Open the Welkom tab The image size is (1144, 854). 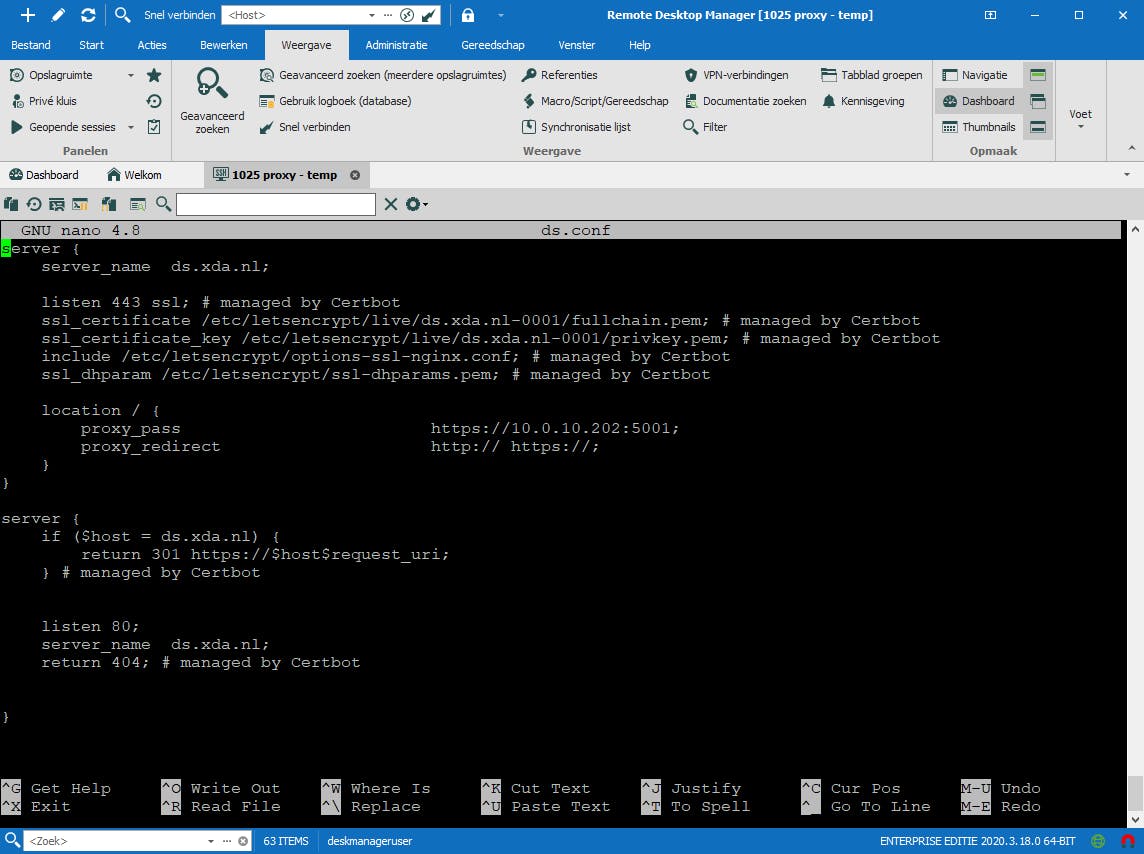pos(134,175)
